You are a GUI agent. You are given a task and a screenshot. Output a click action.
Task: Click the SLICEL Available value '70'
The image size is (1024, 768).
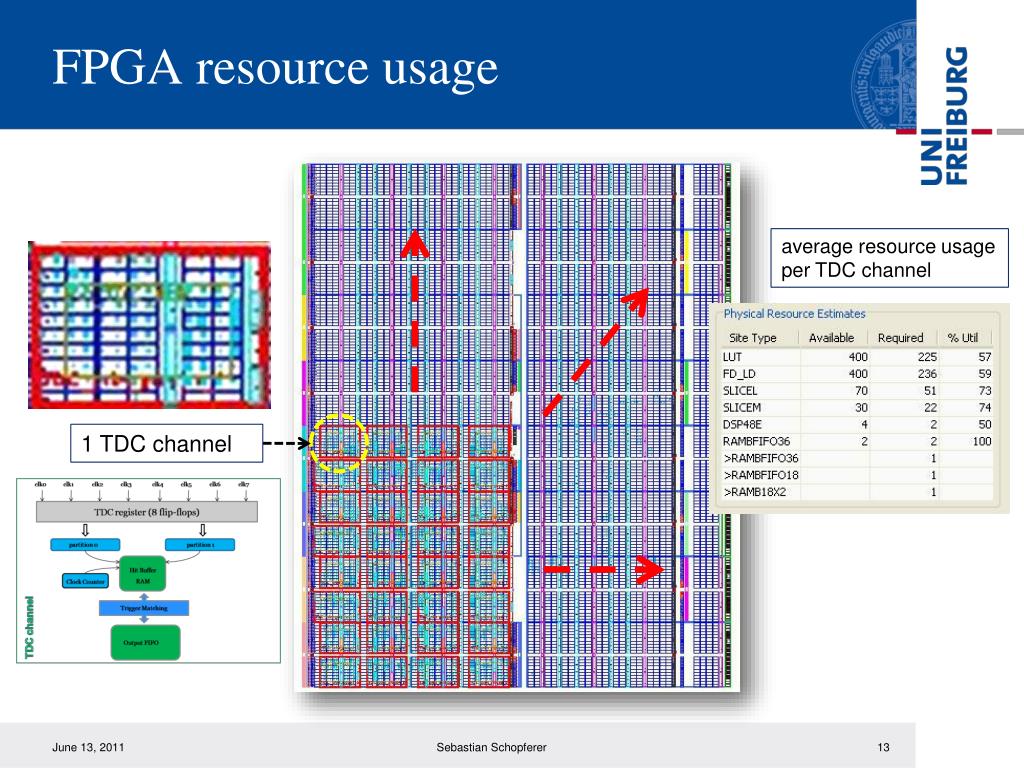861,391
